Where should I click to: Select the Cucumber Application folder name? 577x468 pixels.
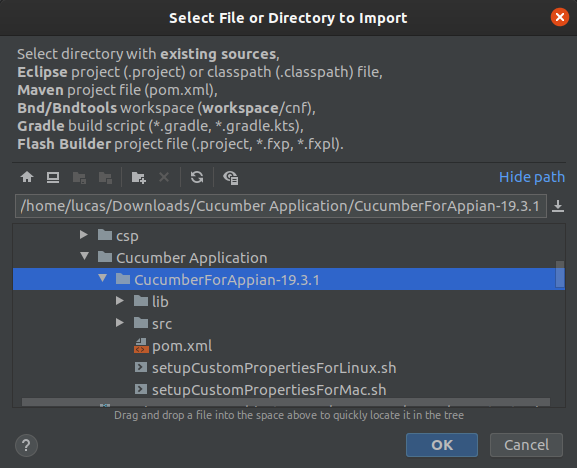click(192, 258)
